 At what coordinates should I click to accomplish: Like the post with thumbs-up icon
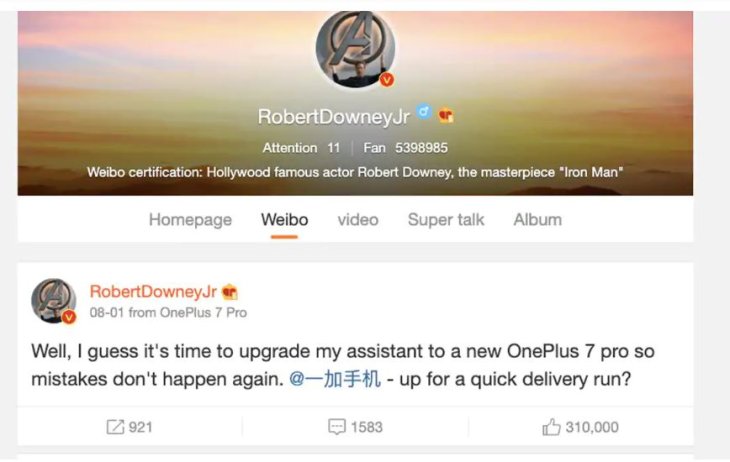pyautogui.click(x=551, y=427)
